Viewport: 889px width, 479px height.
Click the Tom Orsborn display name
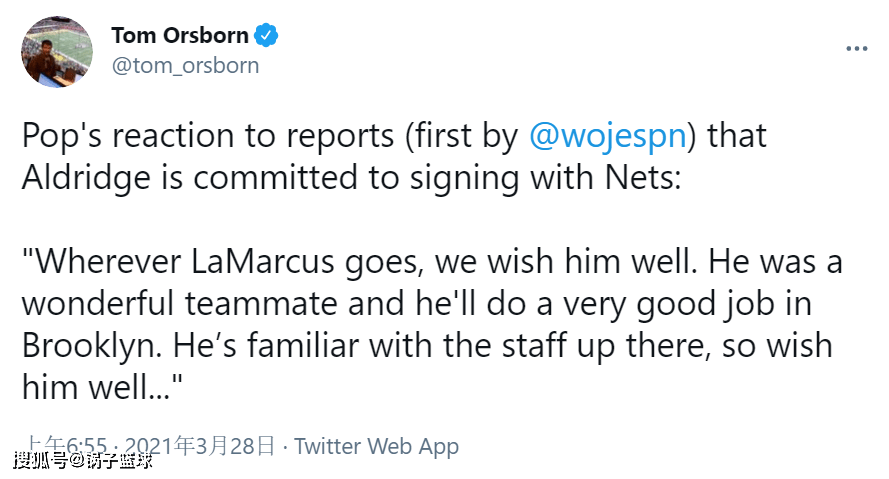coord(180,35)
